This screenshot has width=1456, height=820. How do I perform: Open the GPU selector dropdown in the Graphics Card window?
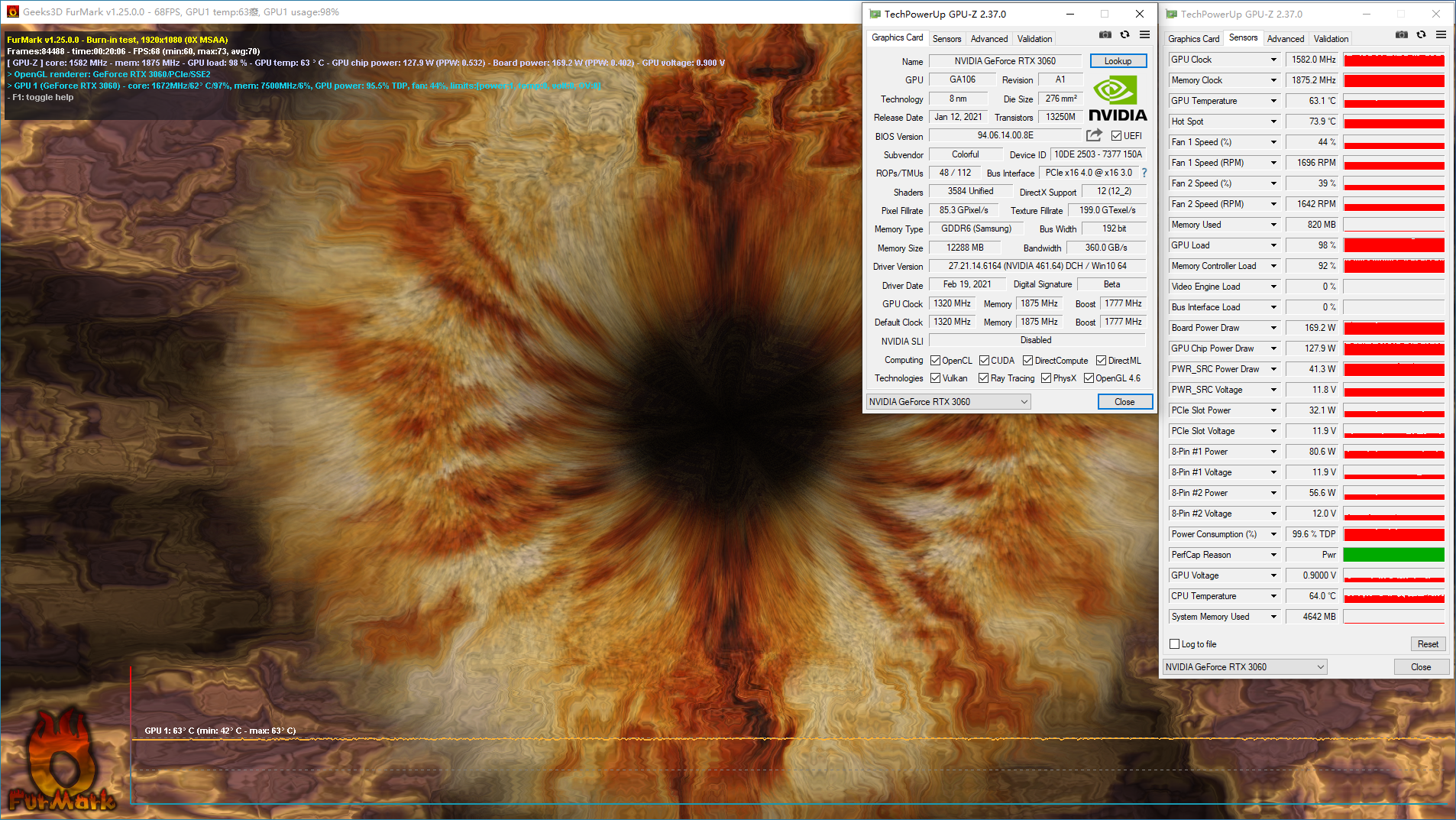948,402
